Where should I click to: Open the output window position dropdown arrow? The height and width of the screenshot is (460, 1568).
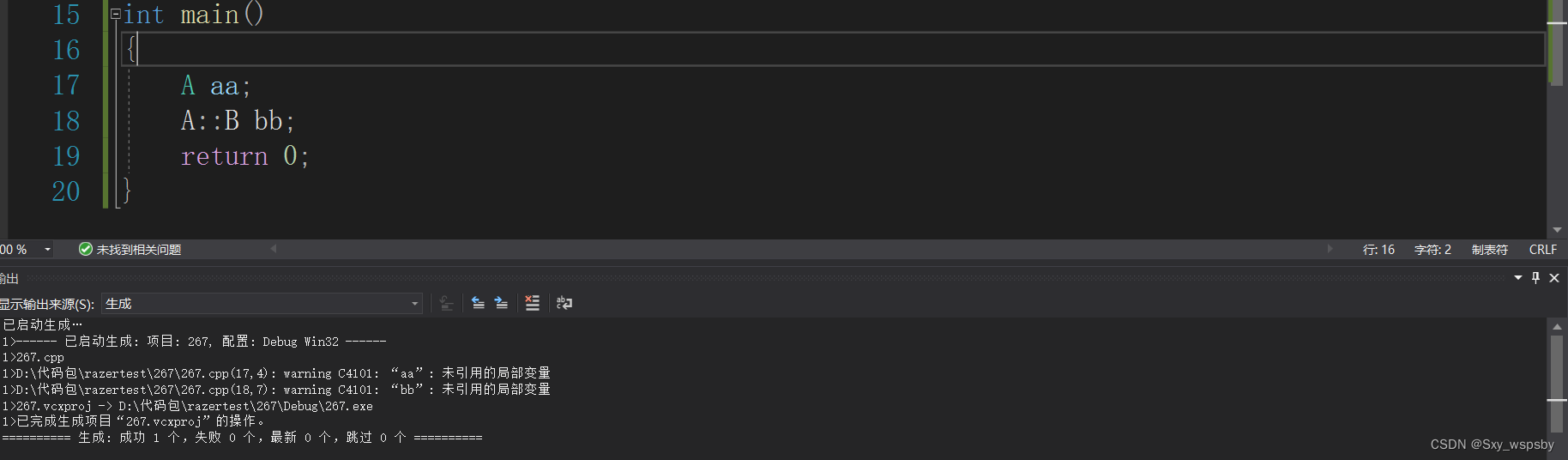pyautogui.click(x=1518, y=277)
